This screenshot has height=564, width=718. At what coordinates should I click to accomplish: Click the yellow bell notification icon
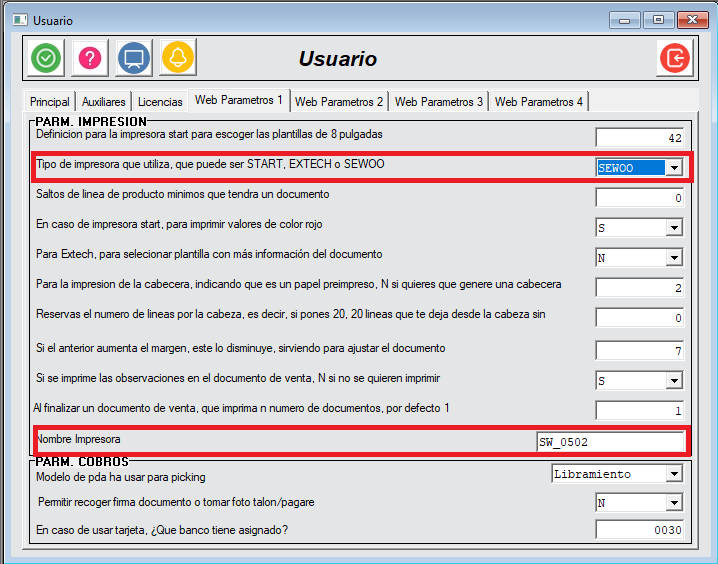pyautogui.click(x=178, y=57)
